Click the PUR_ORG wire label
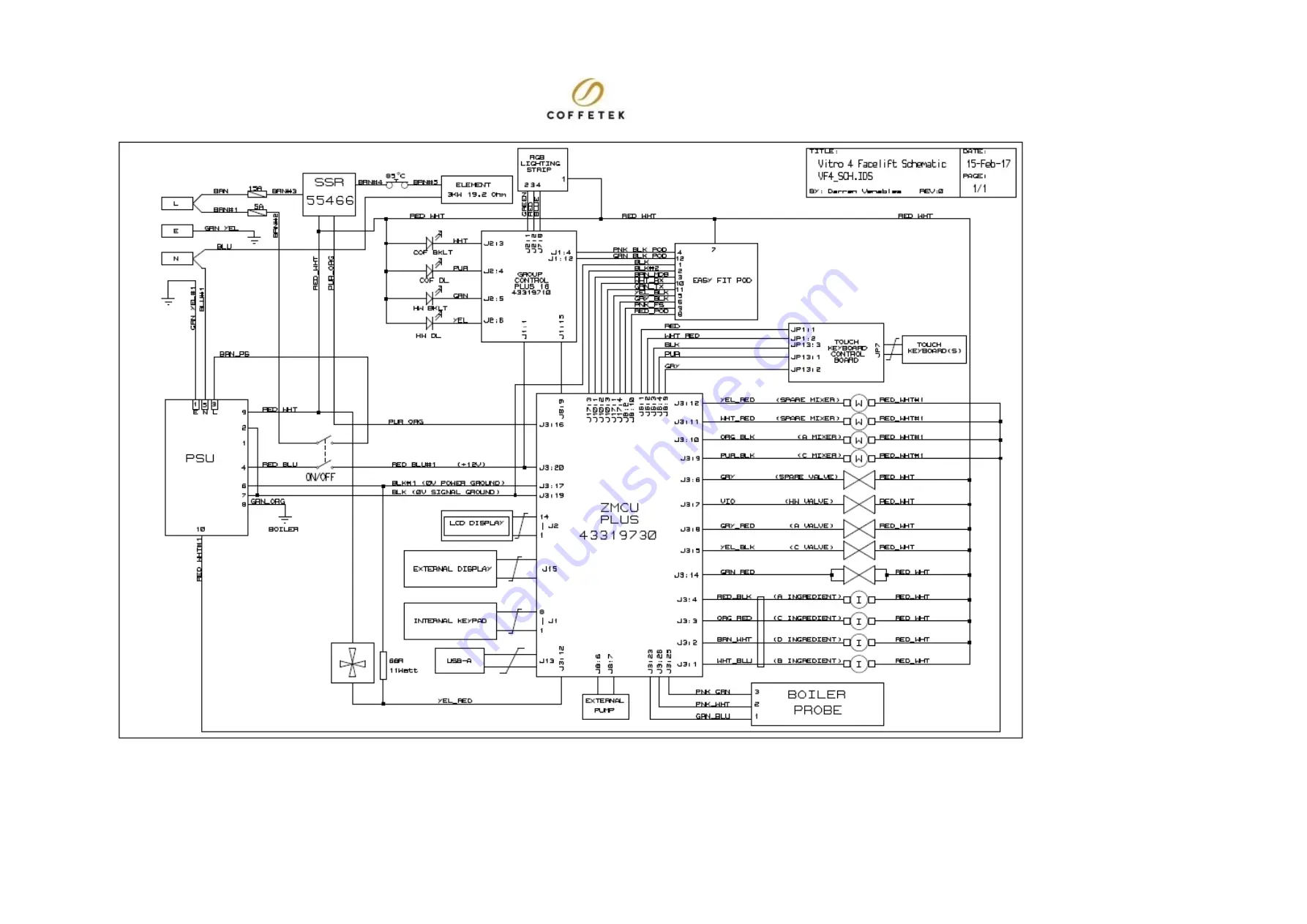Viewport: 1307px width, 924px height. (x=406, y=421)
